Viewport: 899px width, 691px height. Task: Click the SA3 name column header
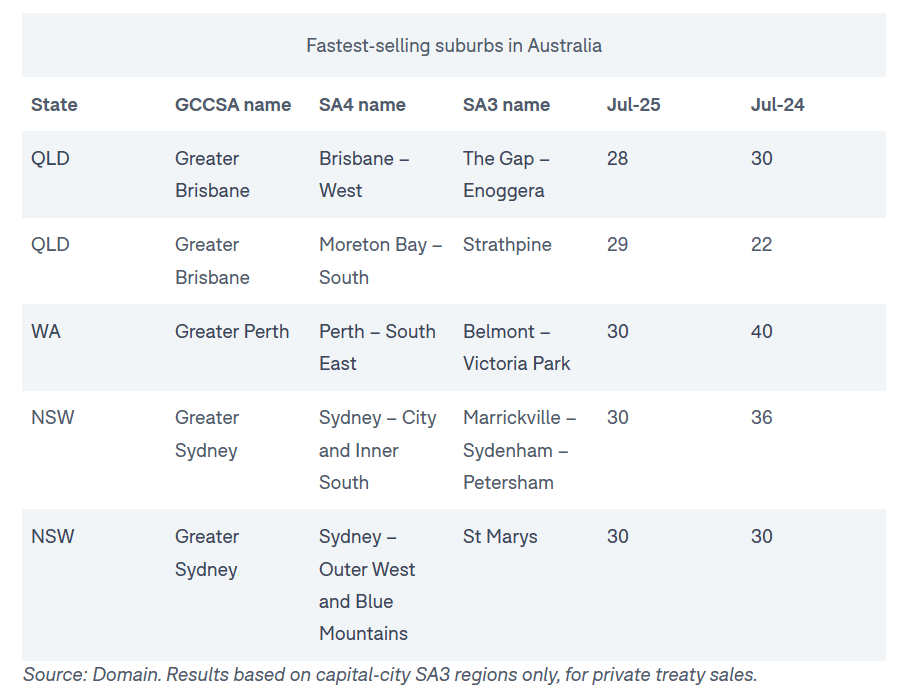tap(506, 104)
